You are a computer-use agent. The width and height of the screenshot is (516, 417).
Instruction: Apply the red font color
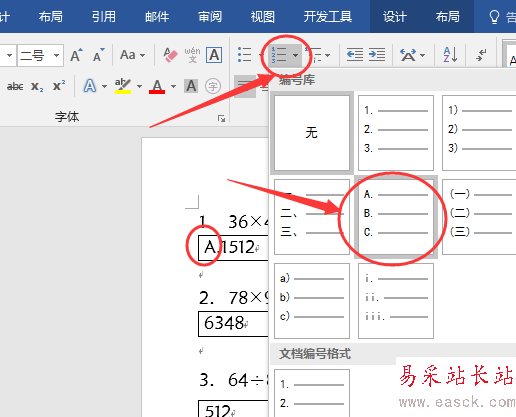(157, 87)
